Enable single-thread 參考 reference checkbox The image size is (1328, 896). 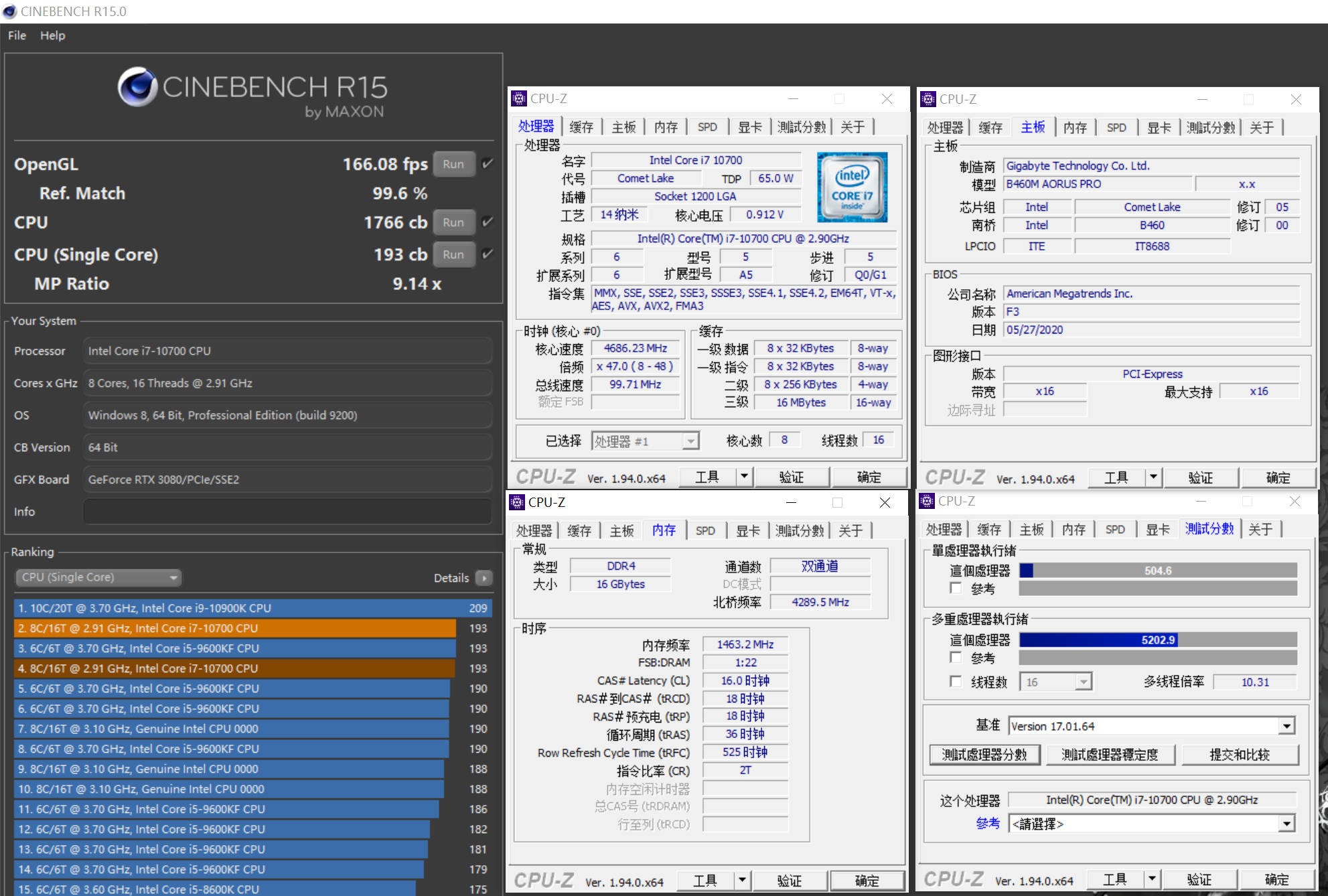(x=956, y=588)
